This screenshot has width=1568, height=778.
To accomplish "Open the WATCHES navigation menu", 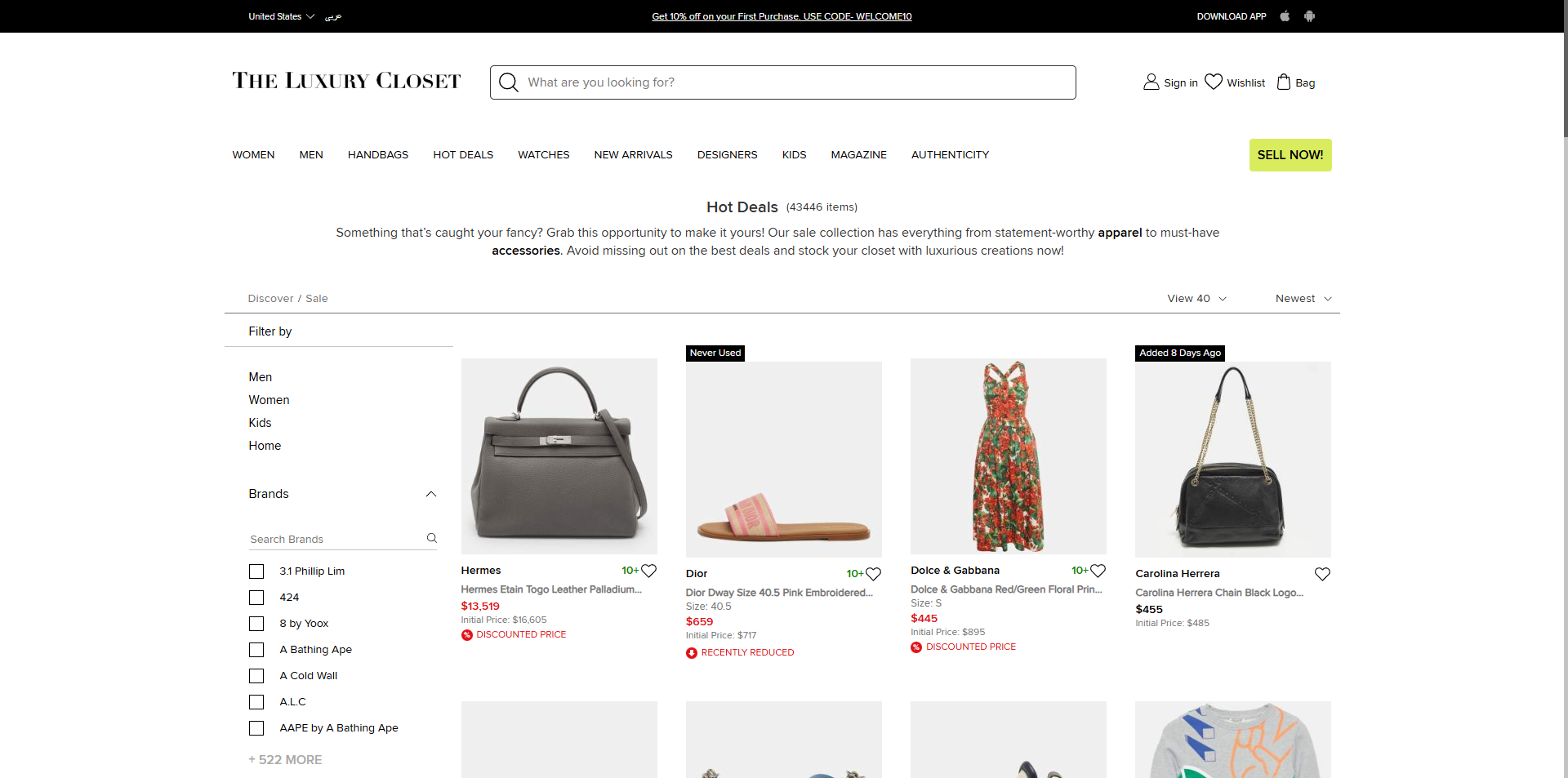I will (x=543, y=155).
